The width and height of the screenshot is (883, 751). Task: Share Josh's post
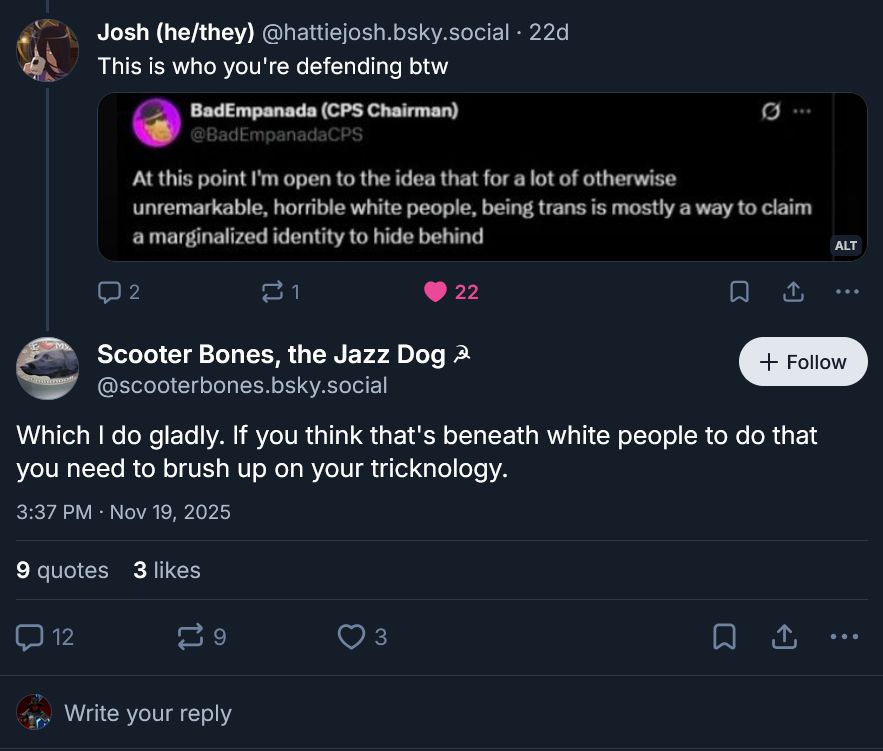pyautogui.click(x=792, y=291)
